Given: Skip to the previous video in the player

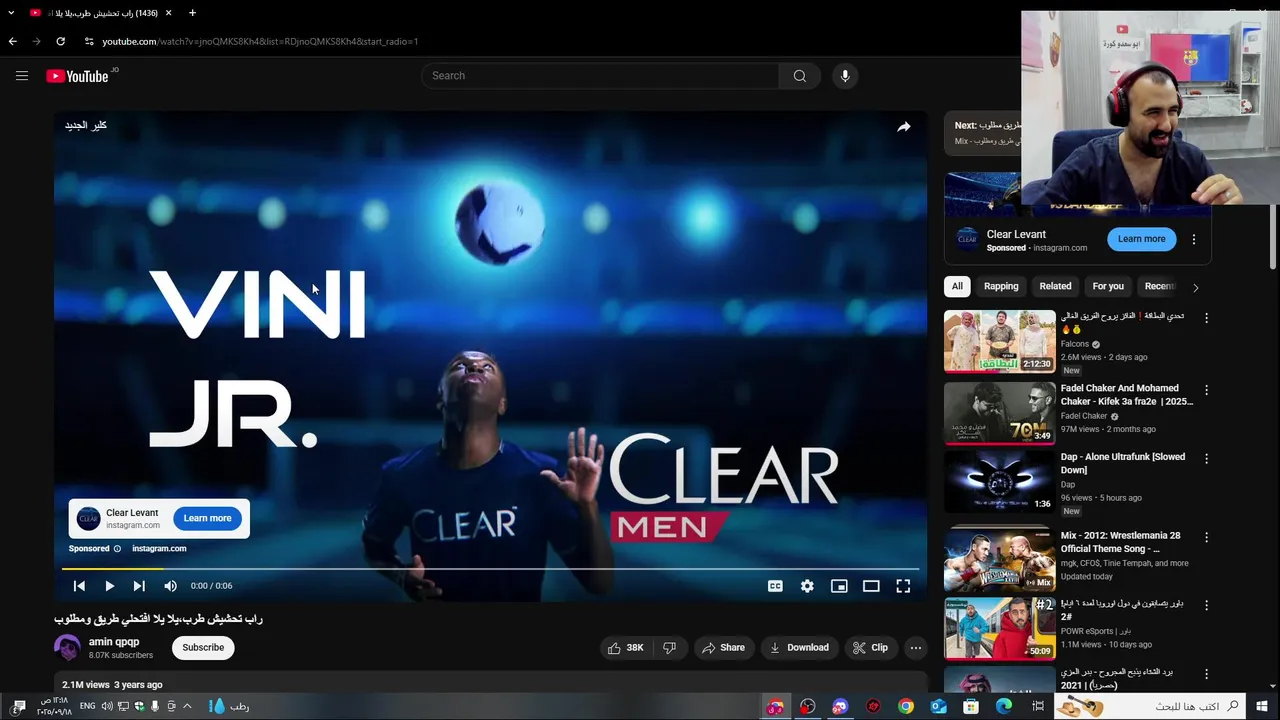Looking at the screenshot, I should pyautogui.click(x=79, y=586).
